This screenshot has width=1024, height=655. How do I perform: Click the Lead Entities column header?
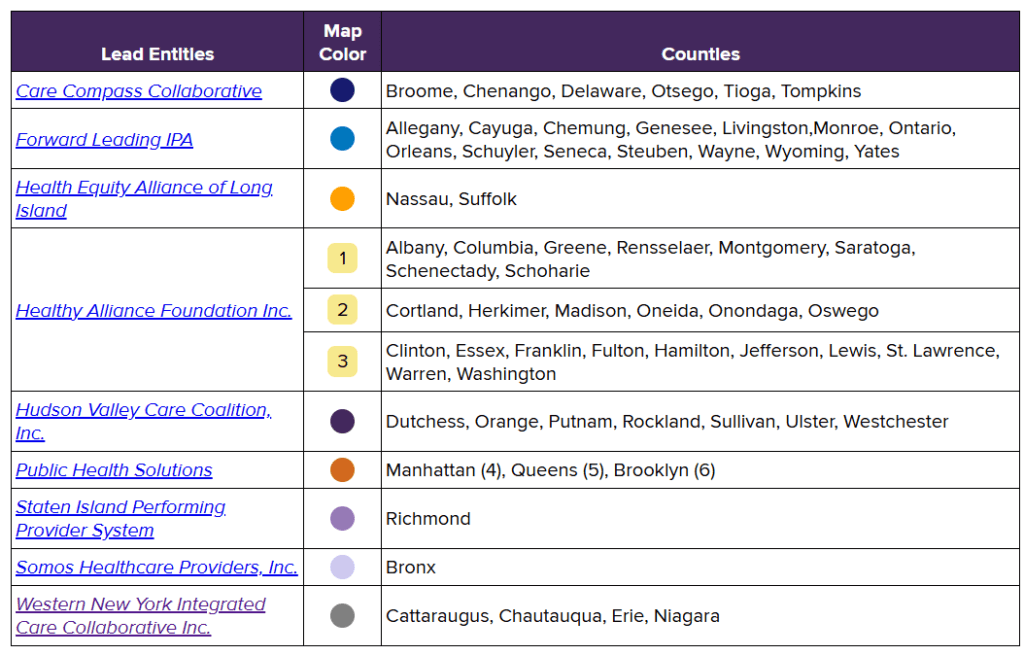[x=157, y=54]
